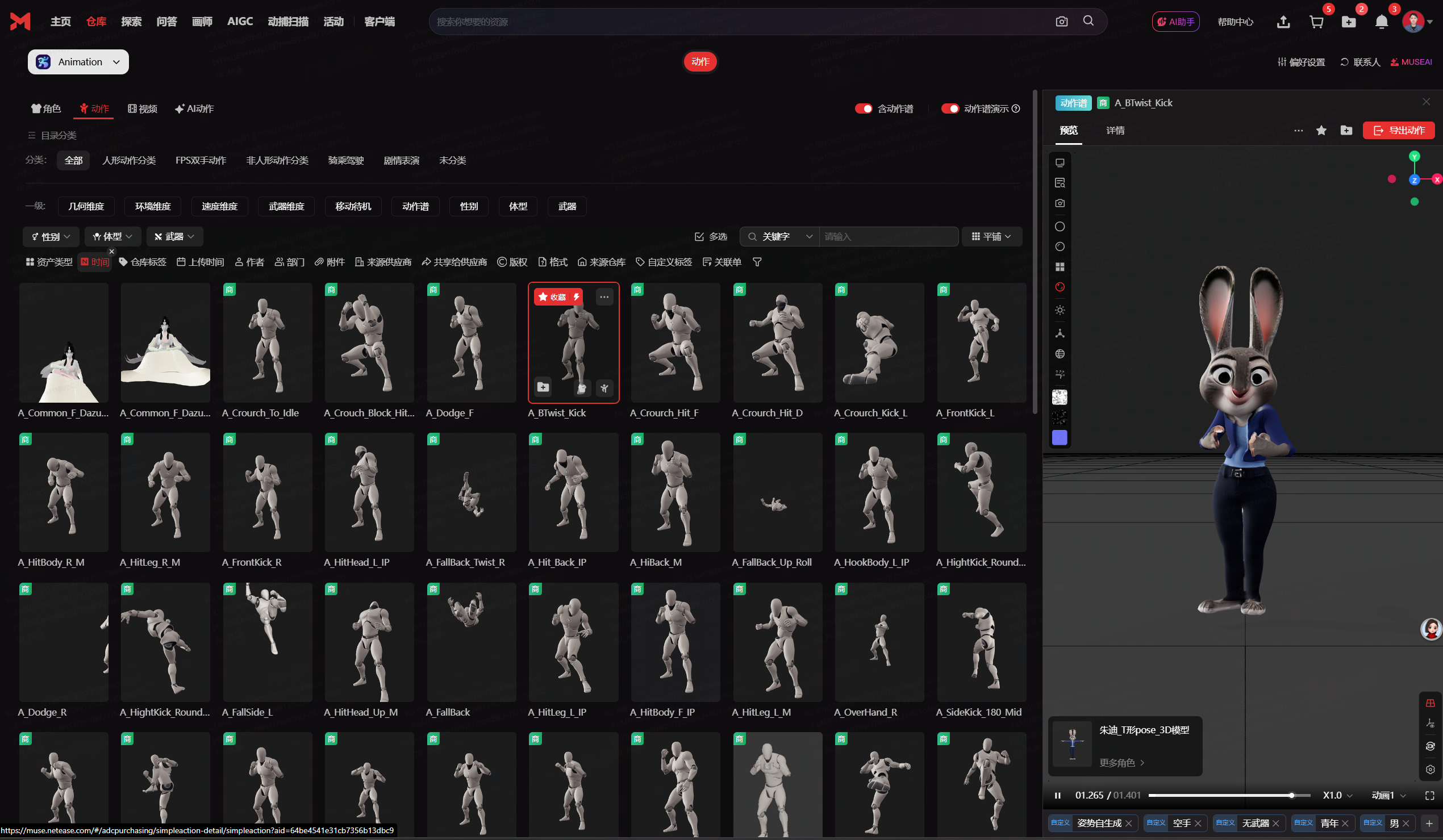Enter fullscreen in the preview player
Viewport: 1443px width, 840px height.
point(1429,795)
